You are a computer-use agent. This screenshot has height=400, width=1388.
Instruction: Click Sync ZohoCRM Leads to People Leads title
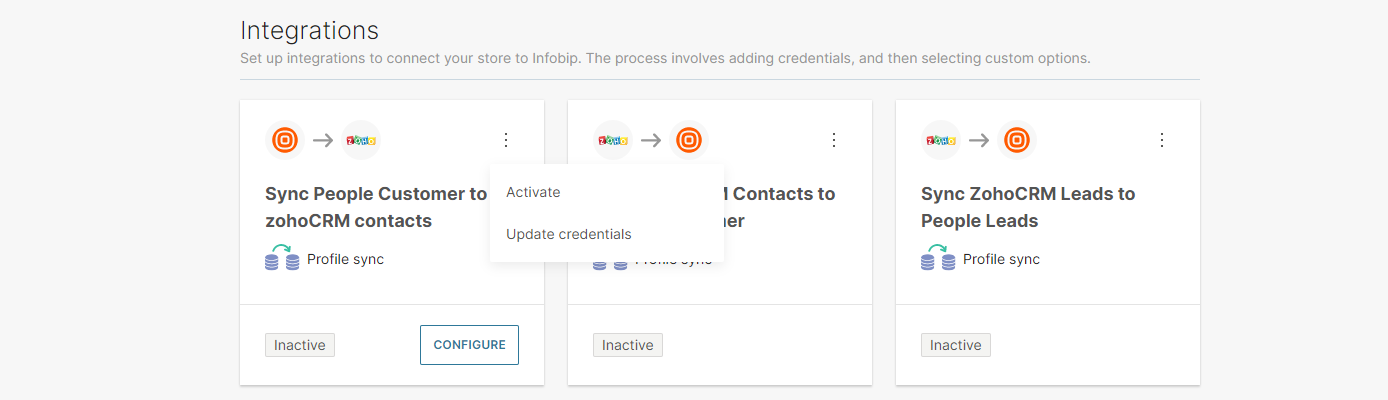[1027, 207]
